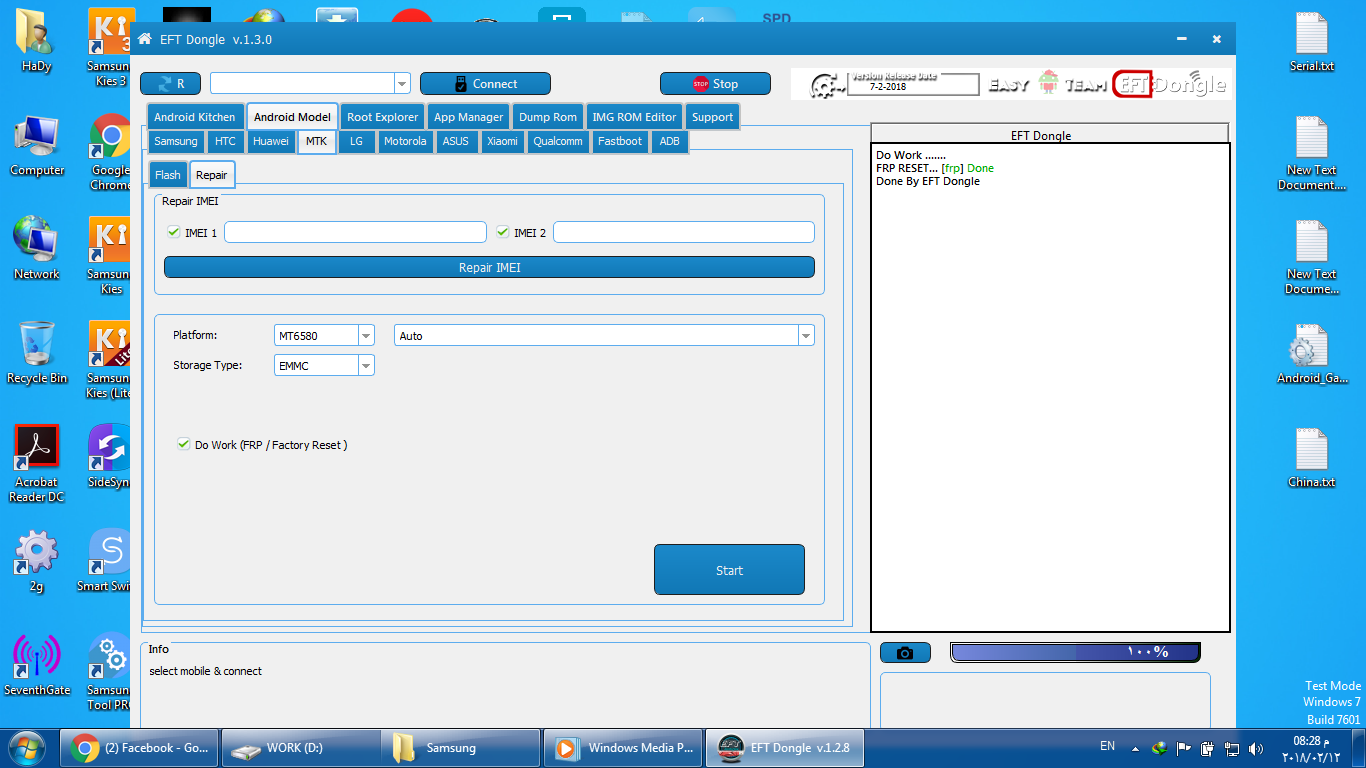Launch Acrobat Reader DC from desktop
Image resolution: width=1366 pixels, height=768 pixels.
click(37, 464)
